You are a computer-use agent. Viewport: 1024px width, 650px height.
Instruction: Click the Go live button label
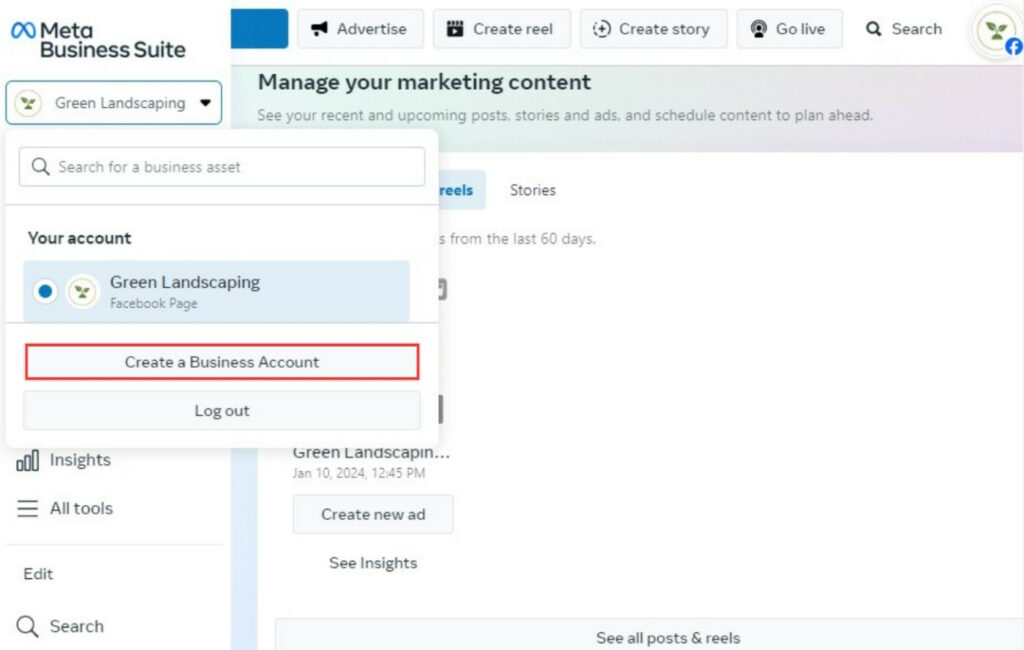(x=800, y=29)
